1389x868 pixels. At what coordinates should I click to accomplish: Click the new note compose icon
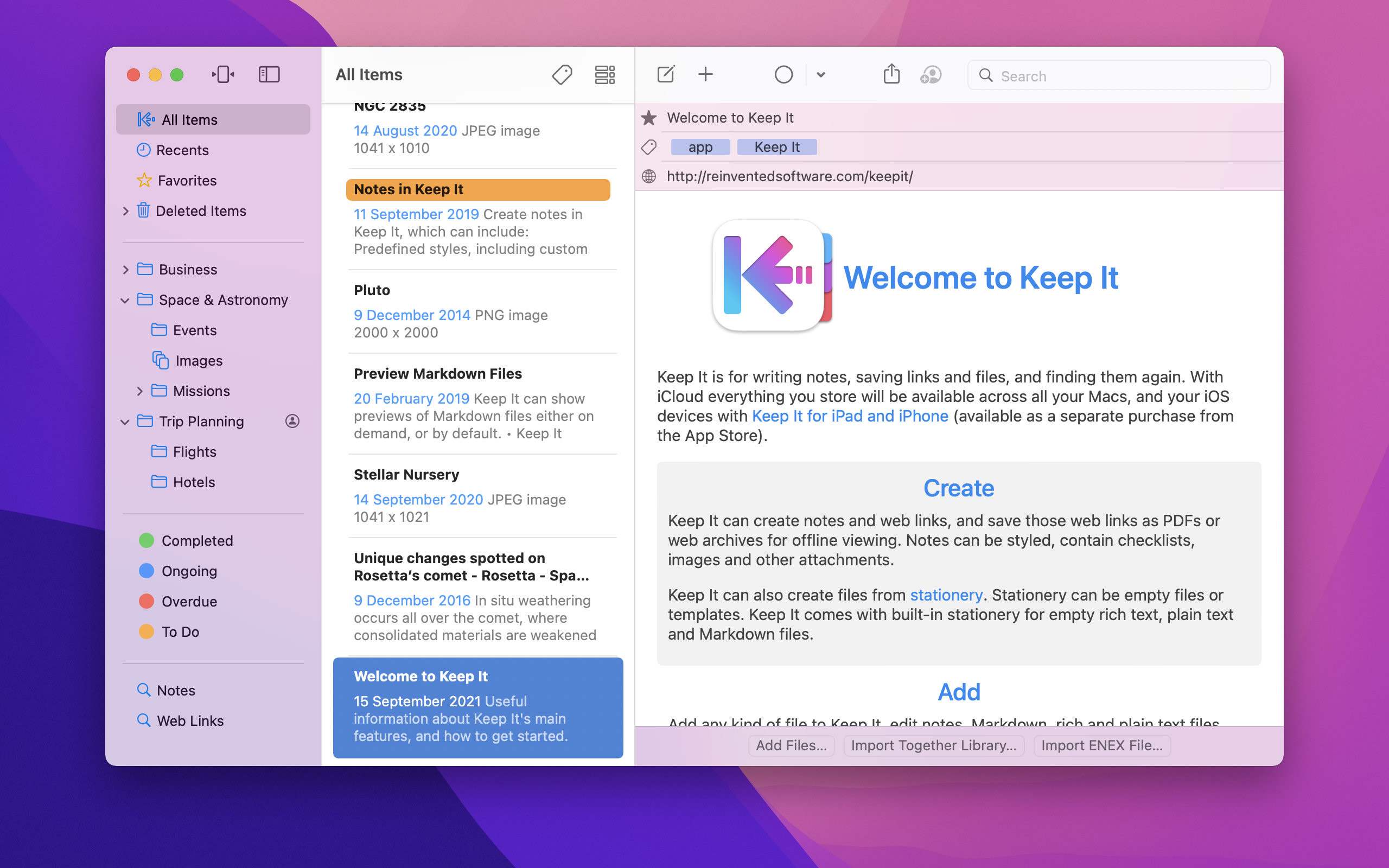coord(665,75)
